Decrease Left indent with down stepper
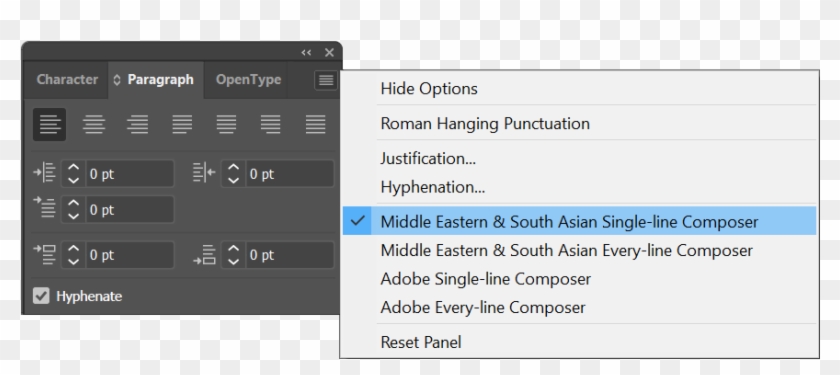The image size is (840, 375). pyautogui.click(x=73, y=181)
